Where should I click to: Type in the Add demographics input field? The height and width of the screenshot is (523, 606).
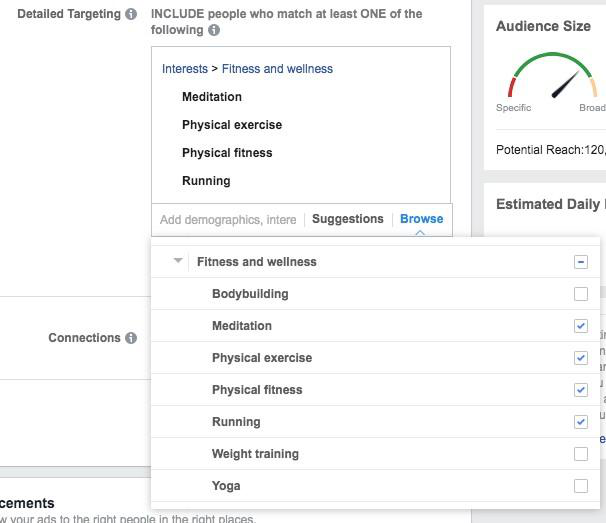228,220
